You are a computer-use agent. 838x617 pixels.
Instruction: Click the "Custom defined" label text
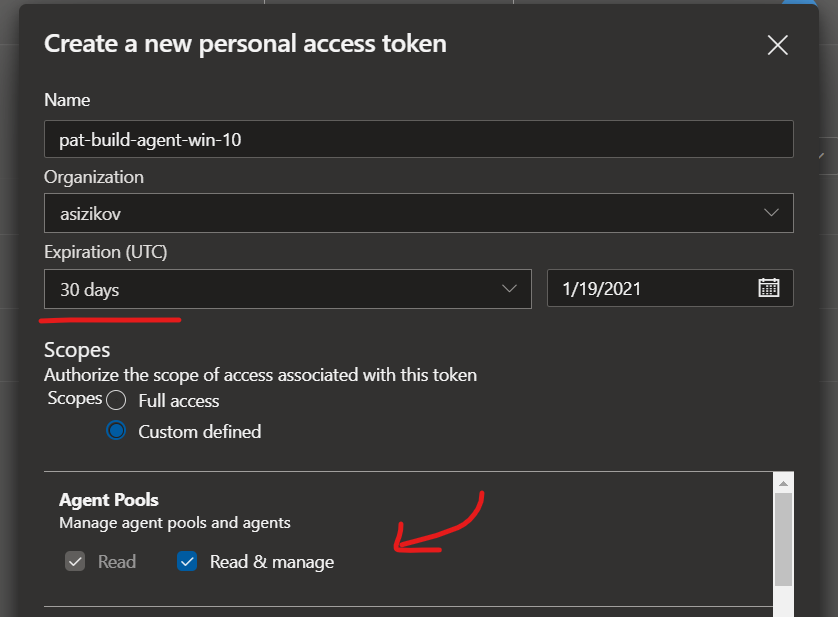(200, 432)
